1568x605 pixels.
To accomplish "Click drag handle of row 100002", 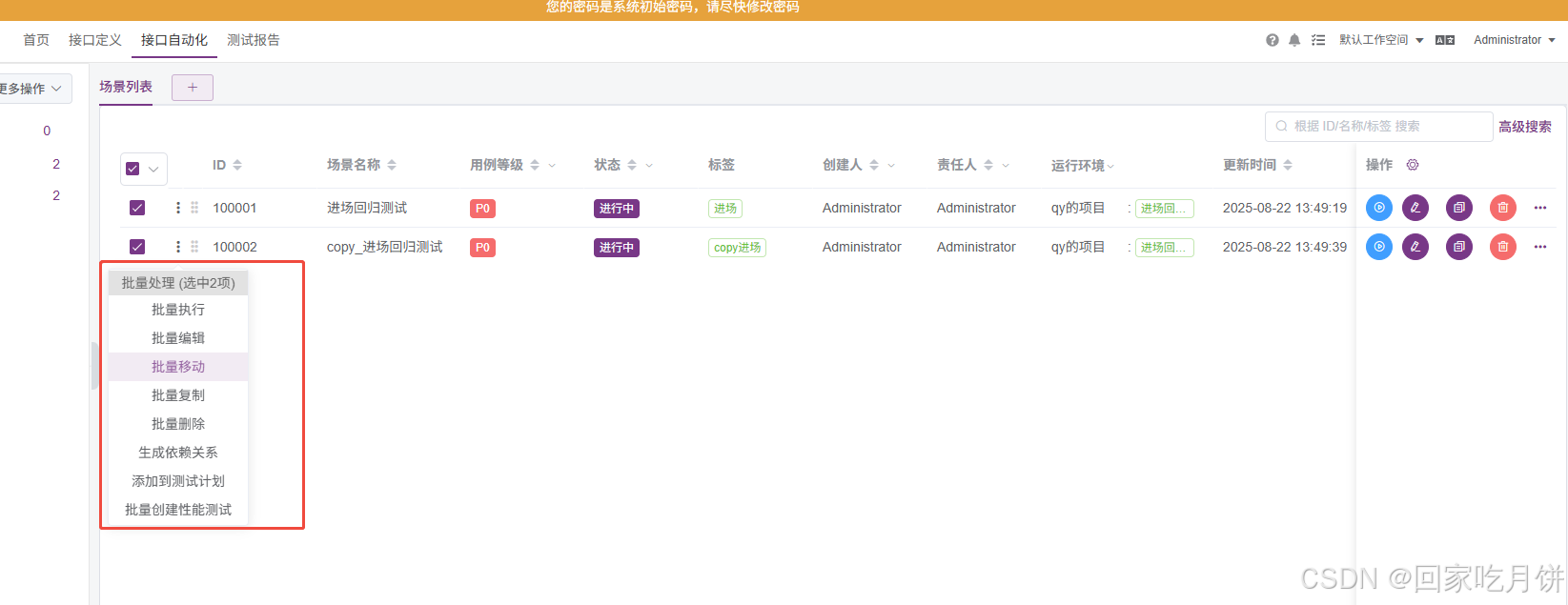I will coord(194,247).
